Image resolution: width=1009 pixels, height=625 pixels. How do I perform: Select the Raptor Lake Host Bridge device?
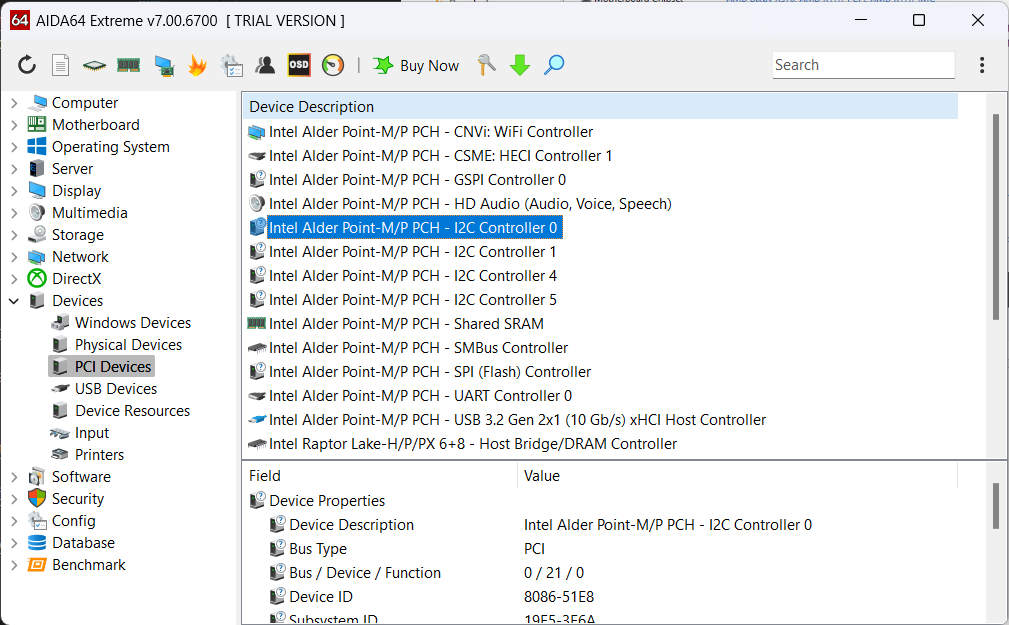pyautogui.click(x=473, y=444)
